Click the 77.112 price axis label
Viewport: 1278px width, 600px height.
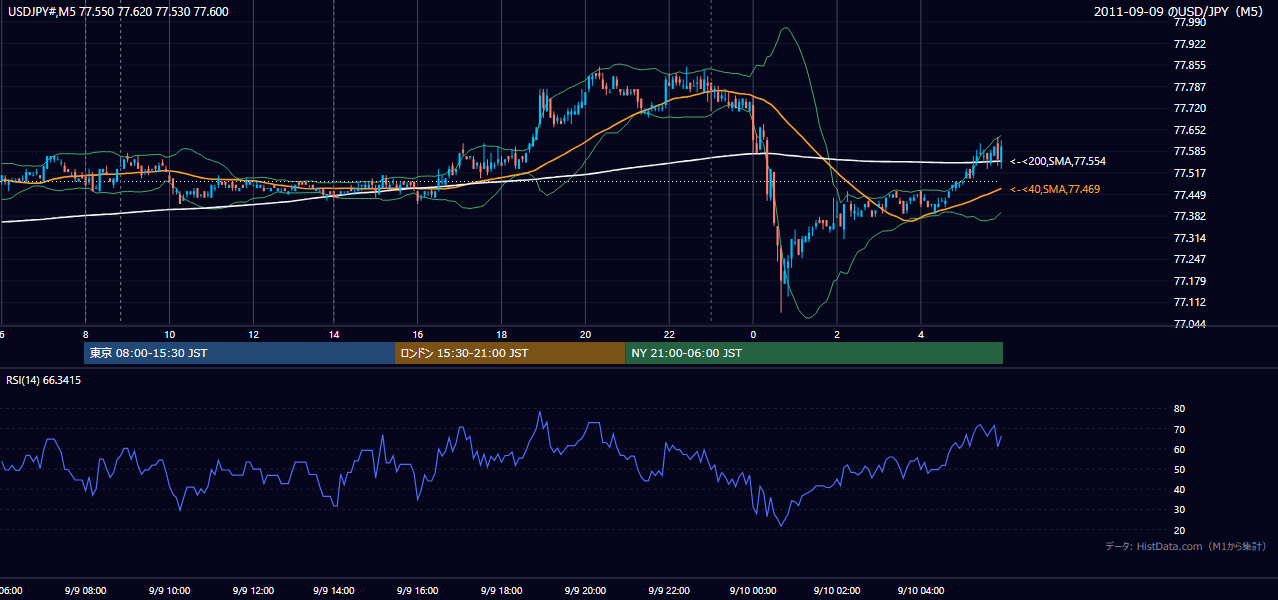pyautogui.click(x=1190, y=302)
